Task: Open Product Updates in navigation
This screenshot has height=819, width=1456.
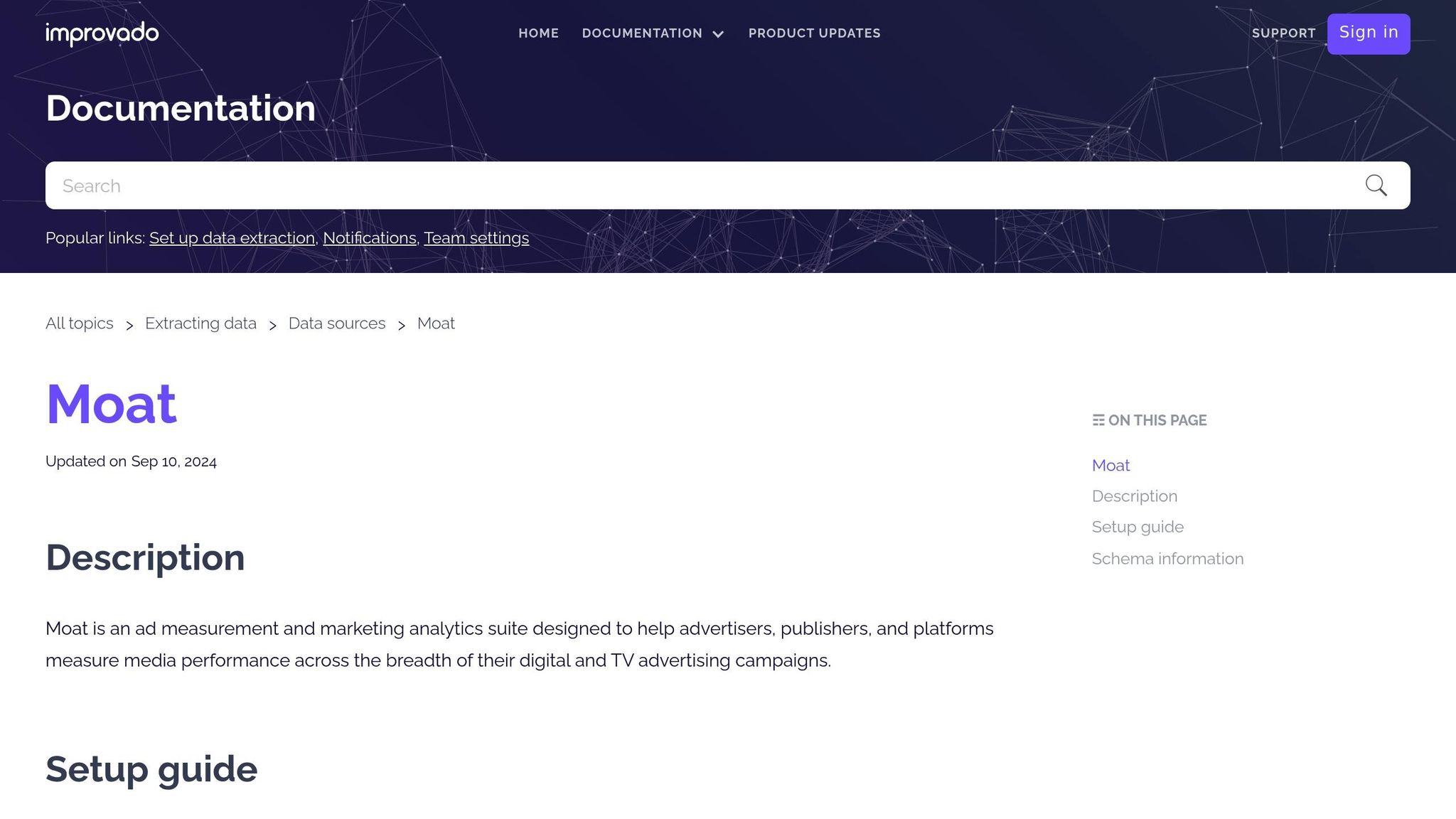Action: (814, 33)
